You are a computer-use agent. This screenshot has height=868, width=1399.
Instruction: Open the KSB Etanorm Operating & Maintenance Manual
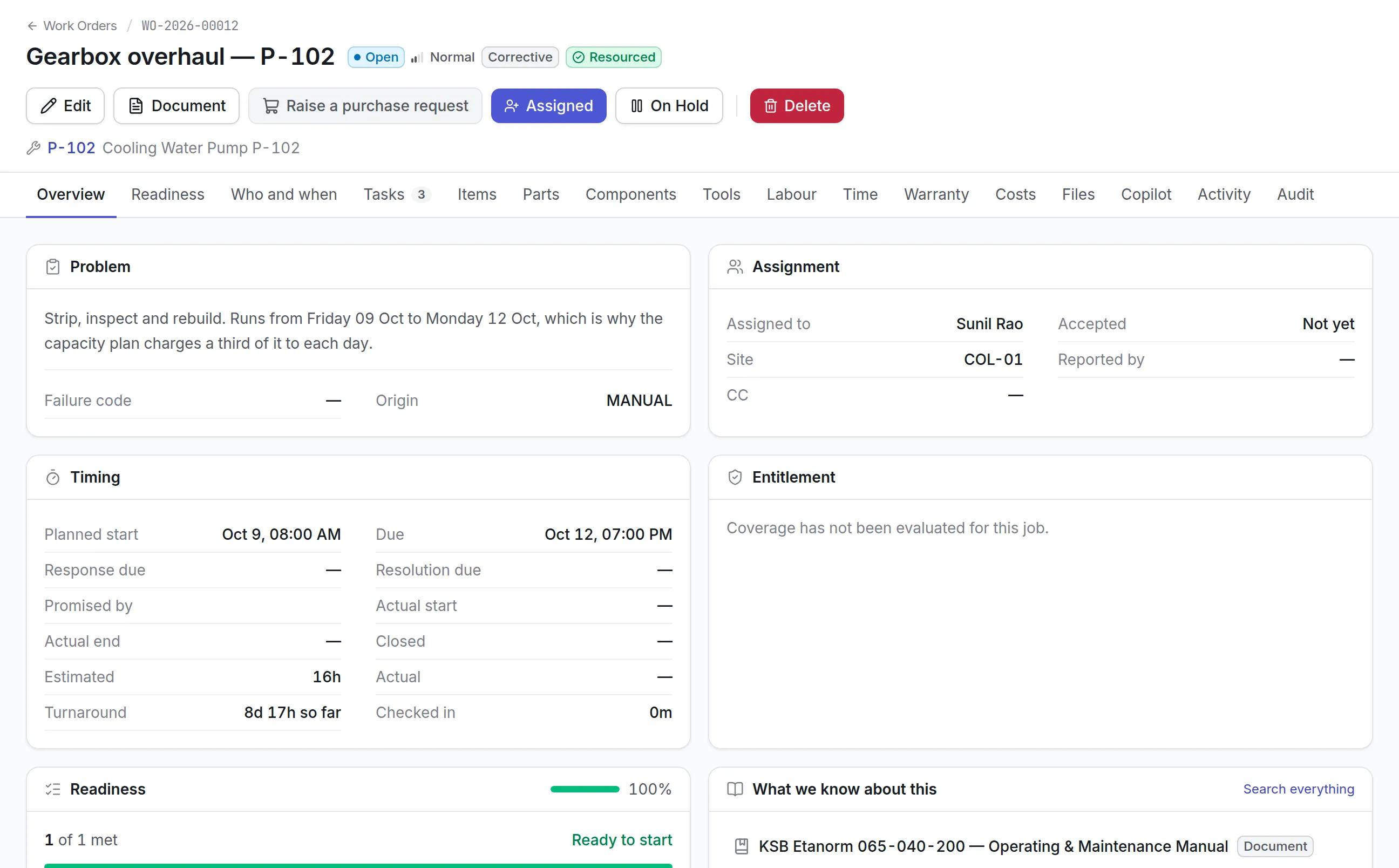(x=993, y=846)
